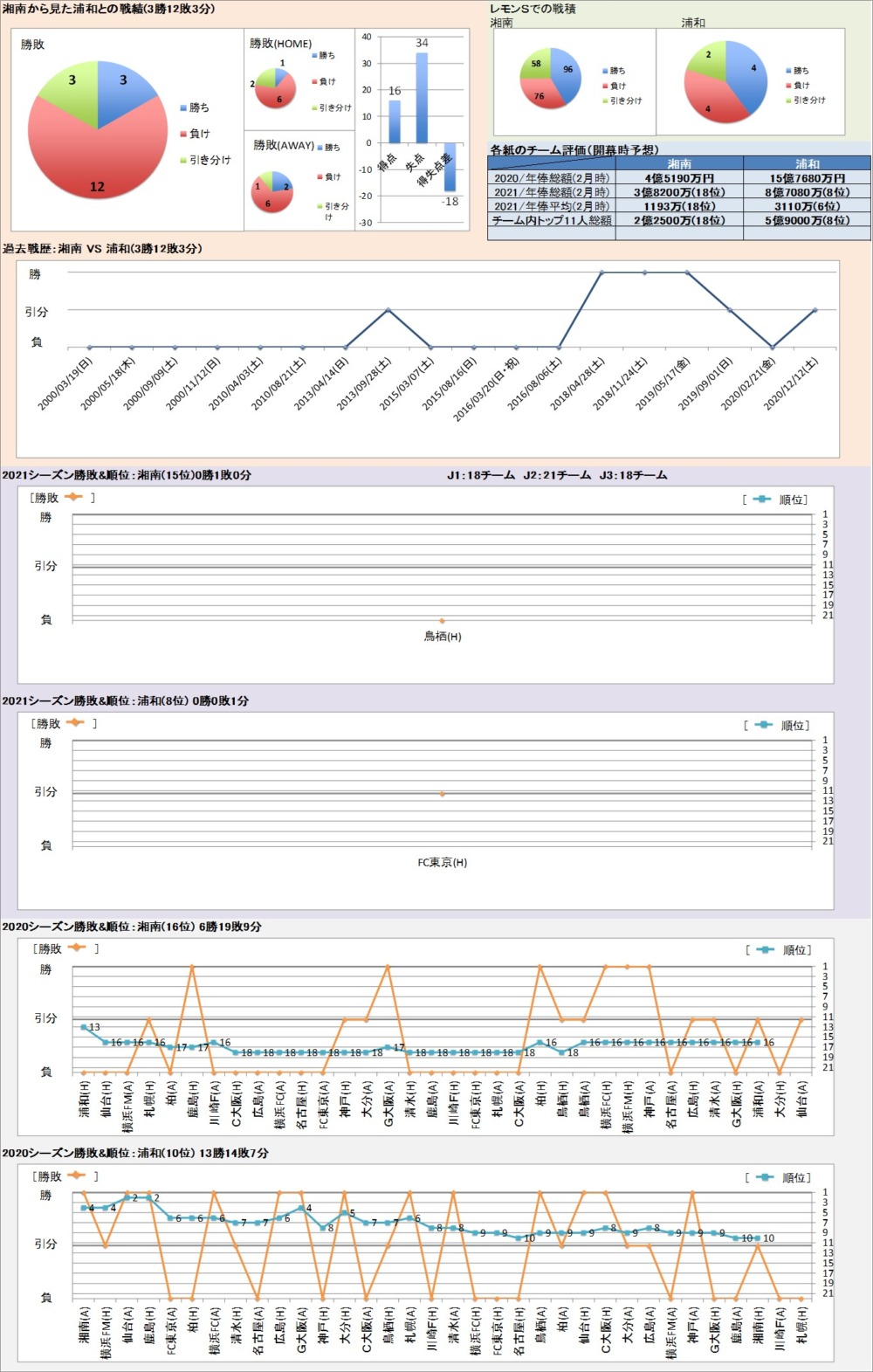Click the 札幌(H) axis label in 2020 浦和 chart
The height and width of the screenshot is (1372, 873).
802,1325
